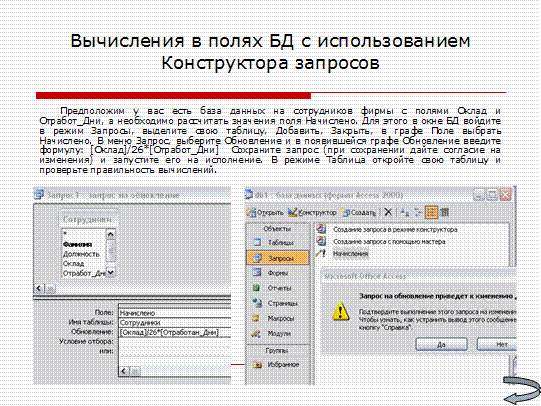This screenshot has width=541, height=406.
Task: Decline the update query with Нет
Action: click(x=497, y=344)
